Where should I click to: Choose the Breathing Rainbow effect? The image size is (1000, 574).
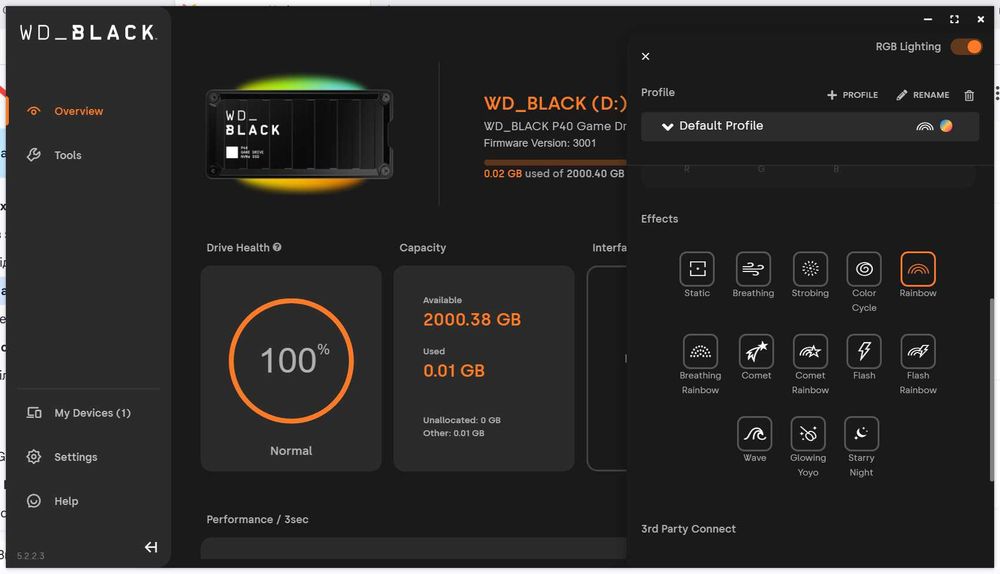click(x=700, y=351)
